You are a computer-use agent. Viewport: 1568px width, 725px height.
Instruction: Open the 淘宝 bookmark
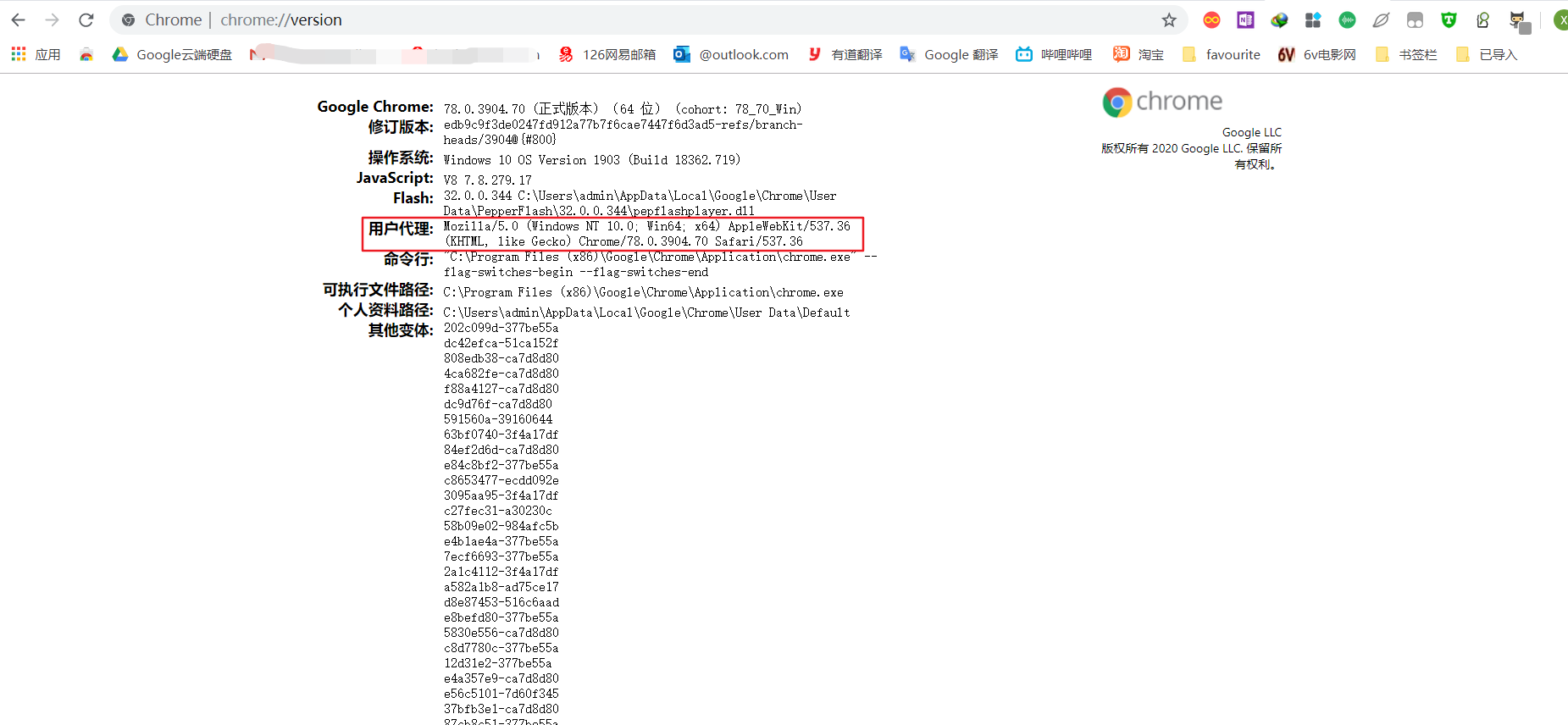(1139, 54)
